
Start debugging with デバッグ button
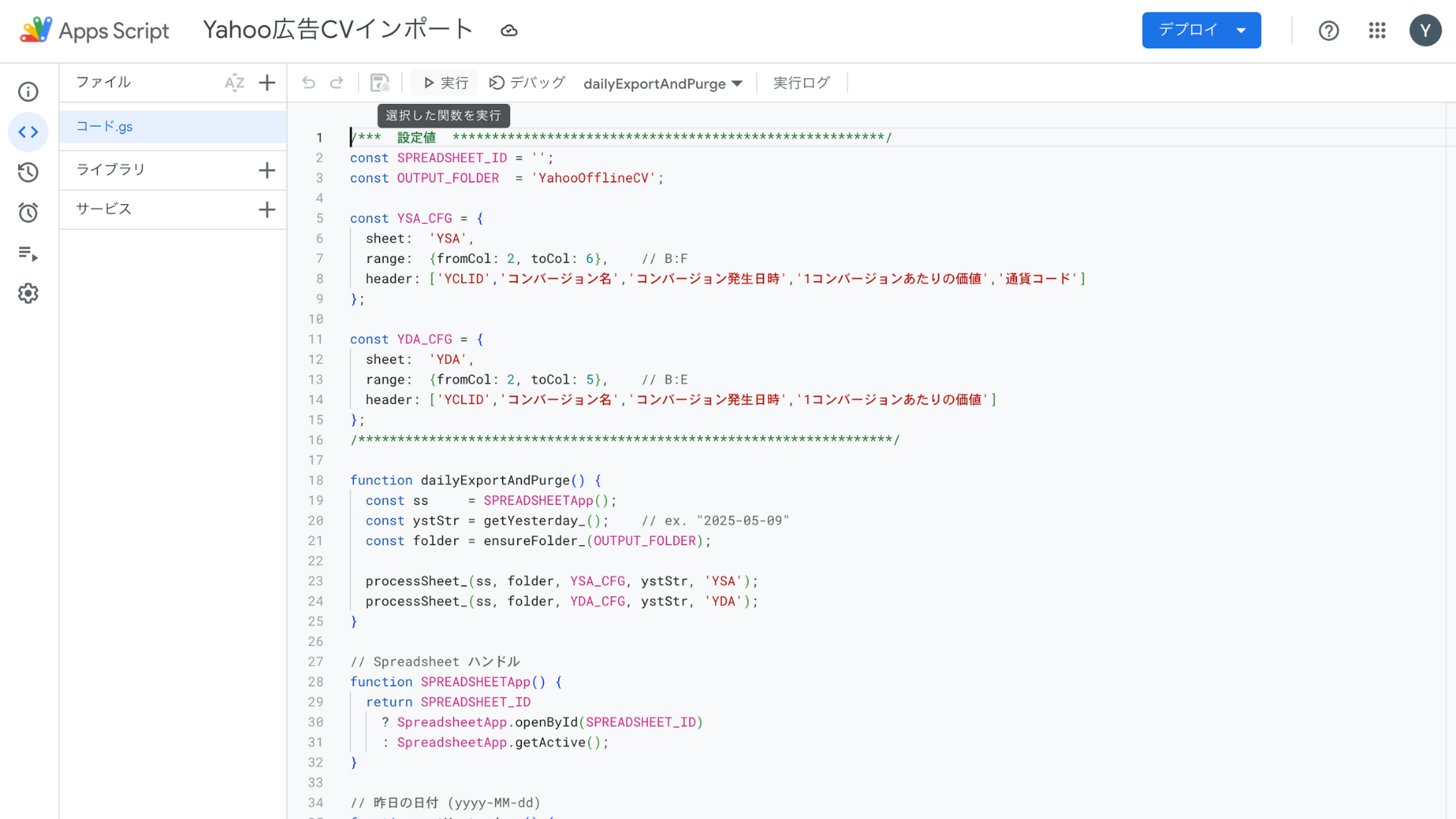tap(528, 83)
